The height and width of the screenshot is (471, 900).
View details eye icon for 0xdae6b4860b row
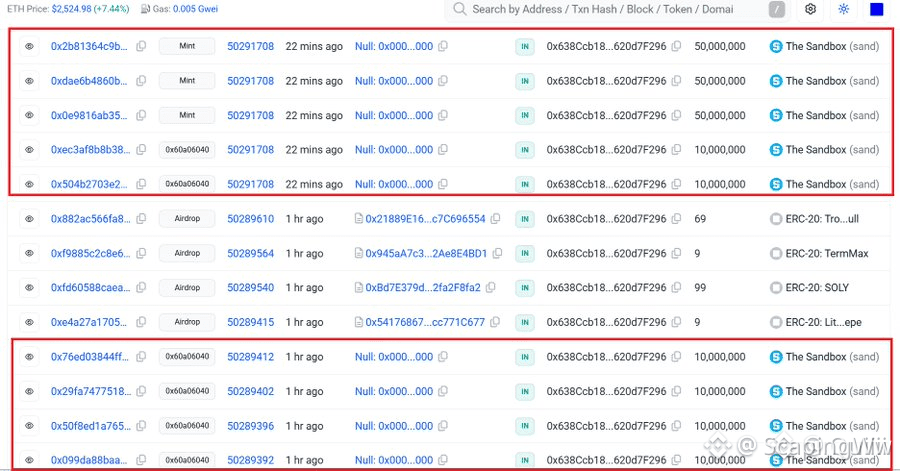[29, 81]
